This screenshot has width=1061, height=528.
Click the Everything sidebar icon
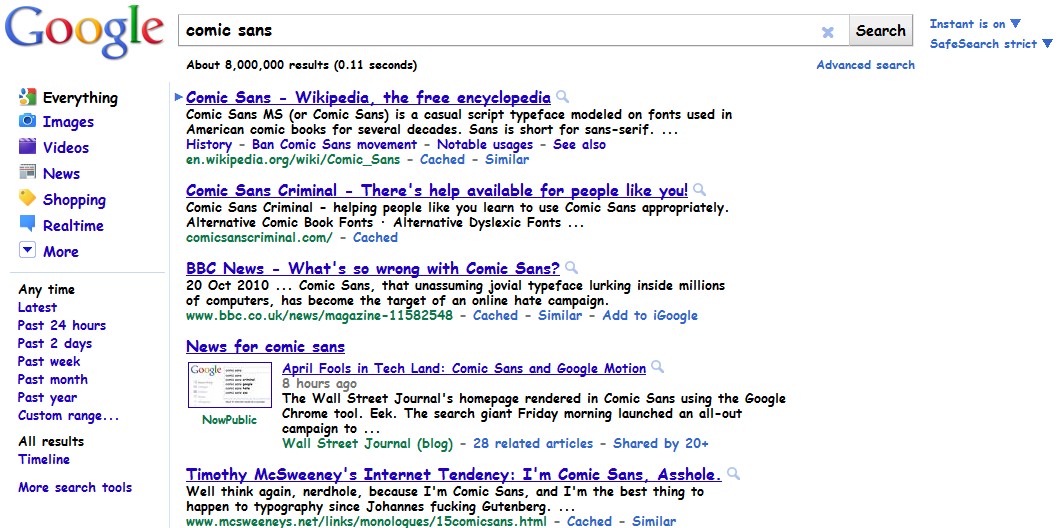(x=27, y=97)
